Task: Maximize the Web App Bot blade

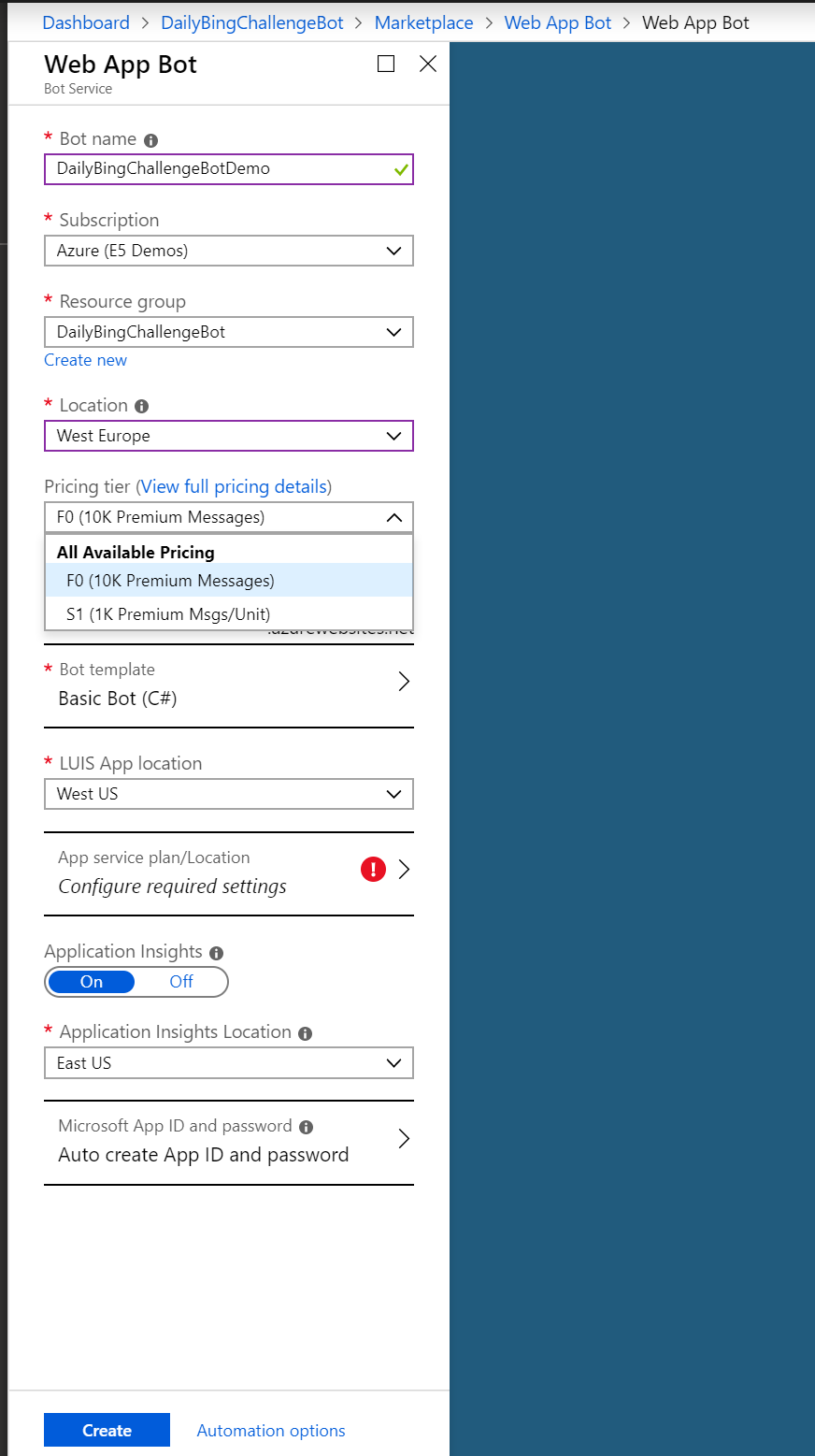Action: pos(386,64)
